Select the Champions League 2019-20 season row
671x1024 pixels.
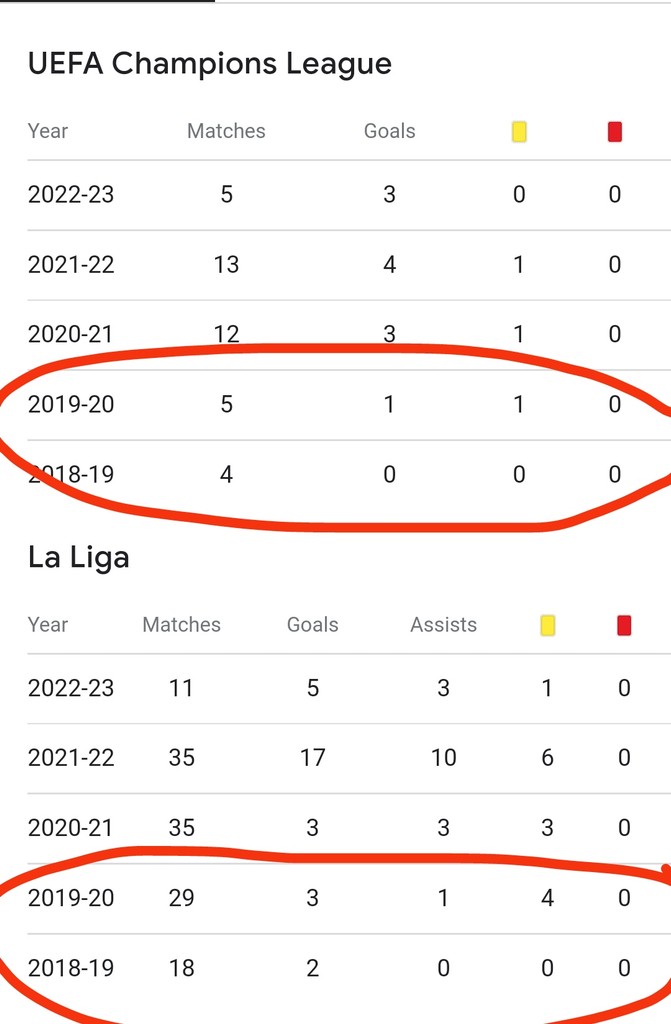[349, 405]
